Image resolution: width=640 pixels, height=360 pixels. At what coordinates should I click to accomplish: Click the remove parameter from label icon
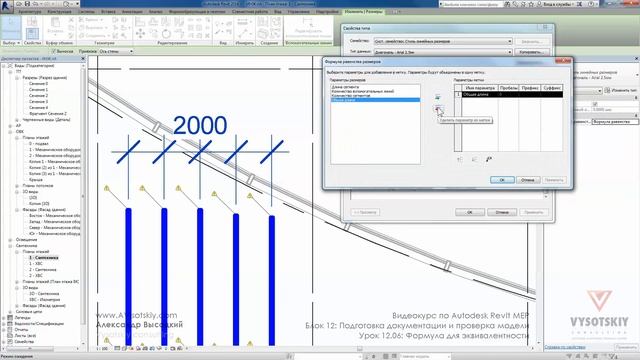[x=438, y=109]
